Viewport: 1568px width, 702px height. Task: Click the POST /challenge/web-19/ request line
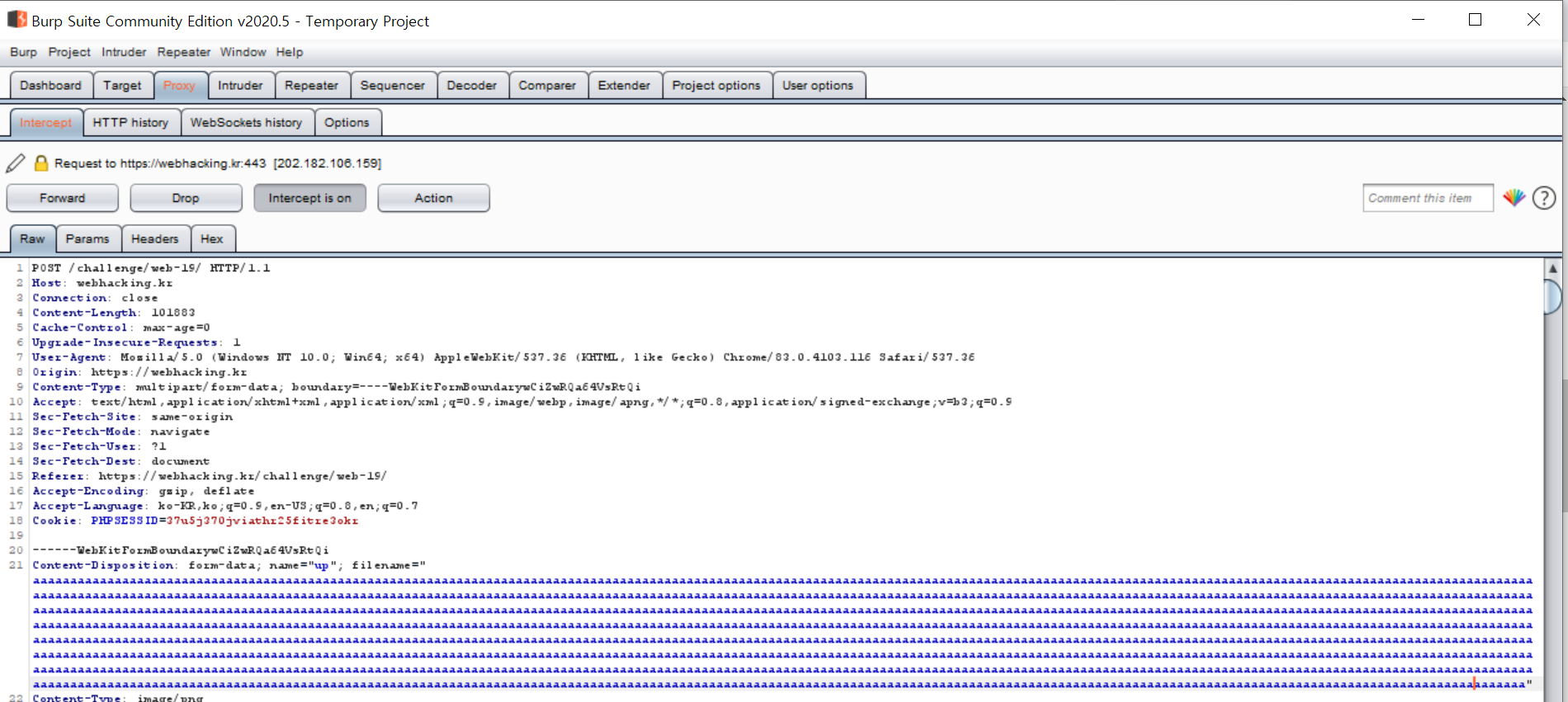tap(151, 268)
